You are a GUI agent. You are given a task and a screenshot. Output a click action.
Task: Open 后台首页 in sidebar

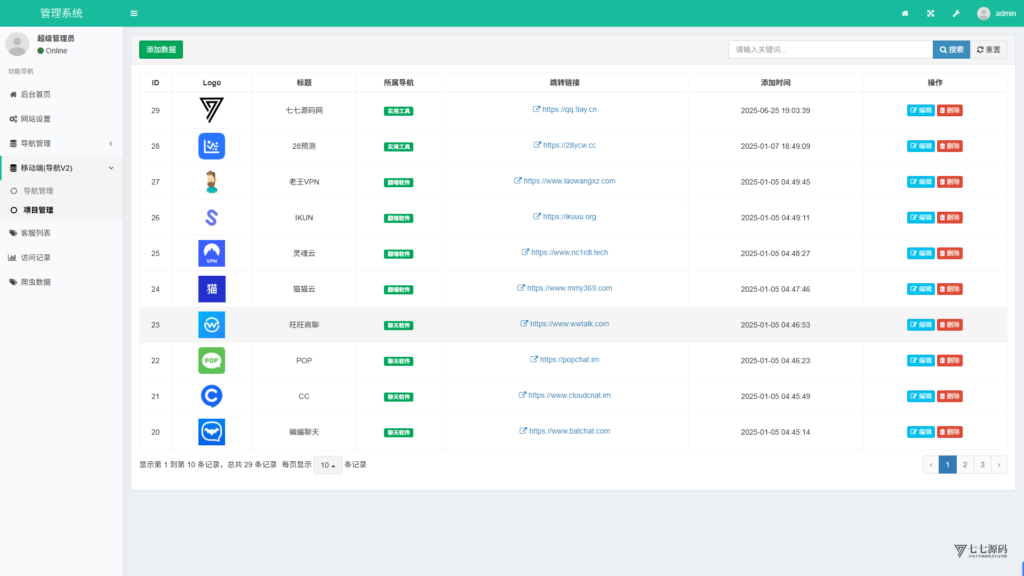pos(61,94)
